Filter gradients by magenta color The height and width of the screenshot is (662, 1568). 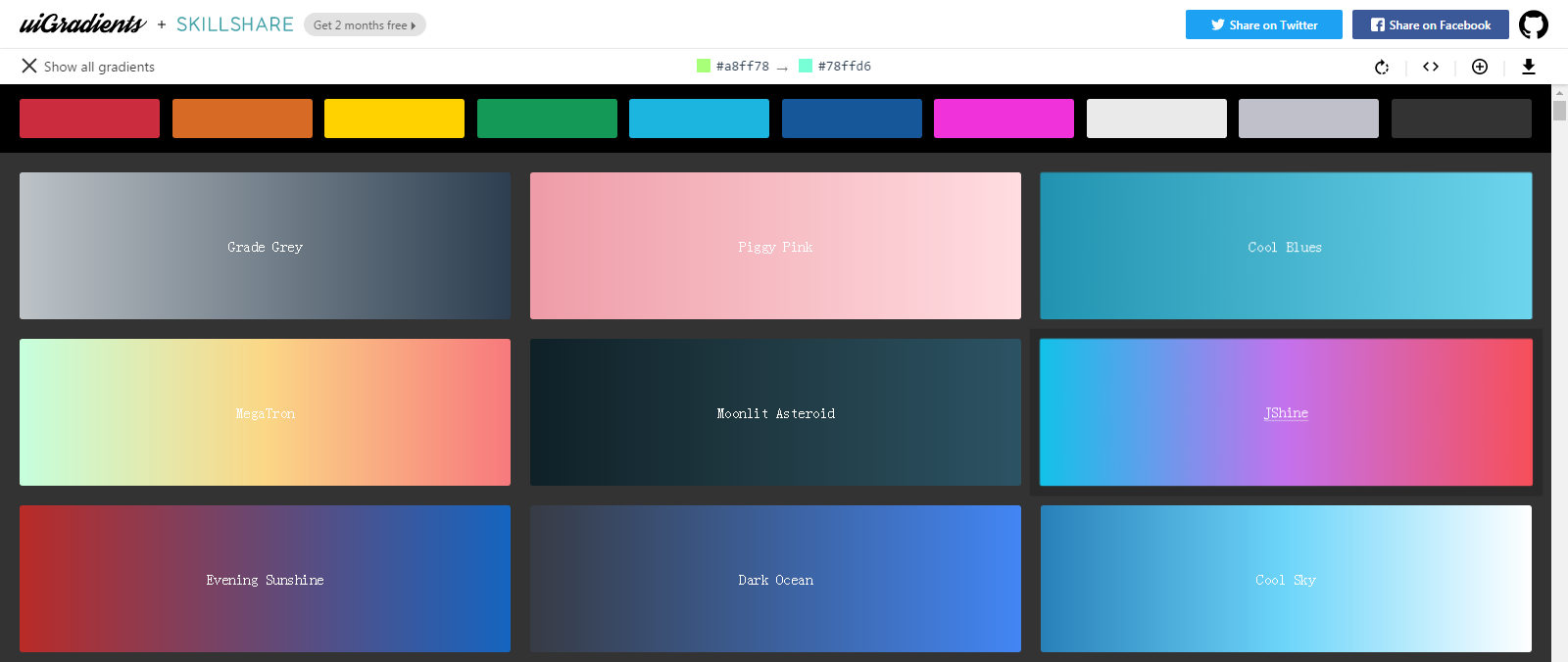coord(1004,118)
